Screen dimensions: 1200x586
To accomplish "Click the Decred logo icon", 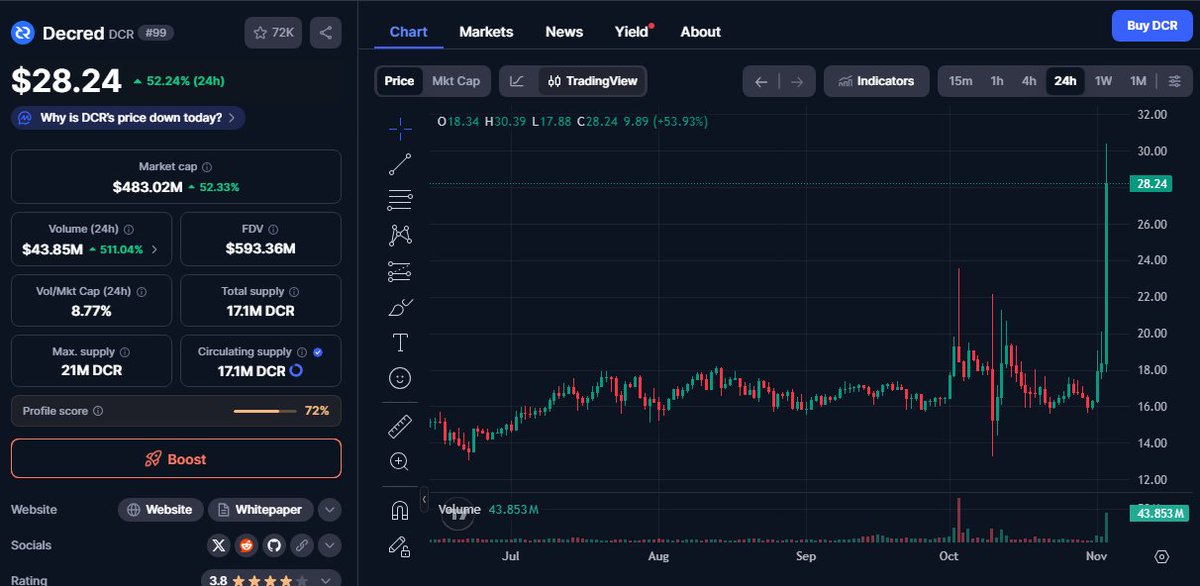I will click(x=23, y=33).
